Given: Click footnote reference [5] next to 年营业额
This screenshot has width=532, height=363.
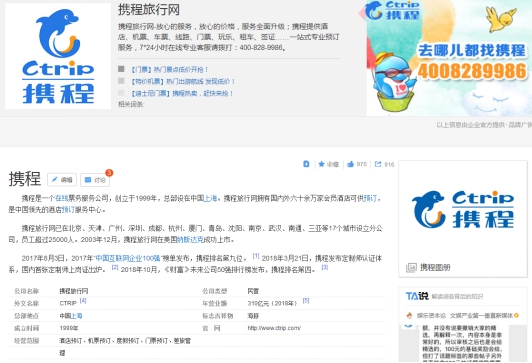Looking at the screenshot, I should tap(306, 301).
